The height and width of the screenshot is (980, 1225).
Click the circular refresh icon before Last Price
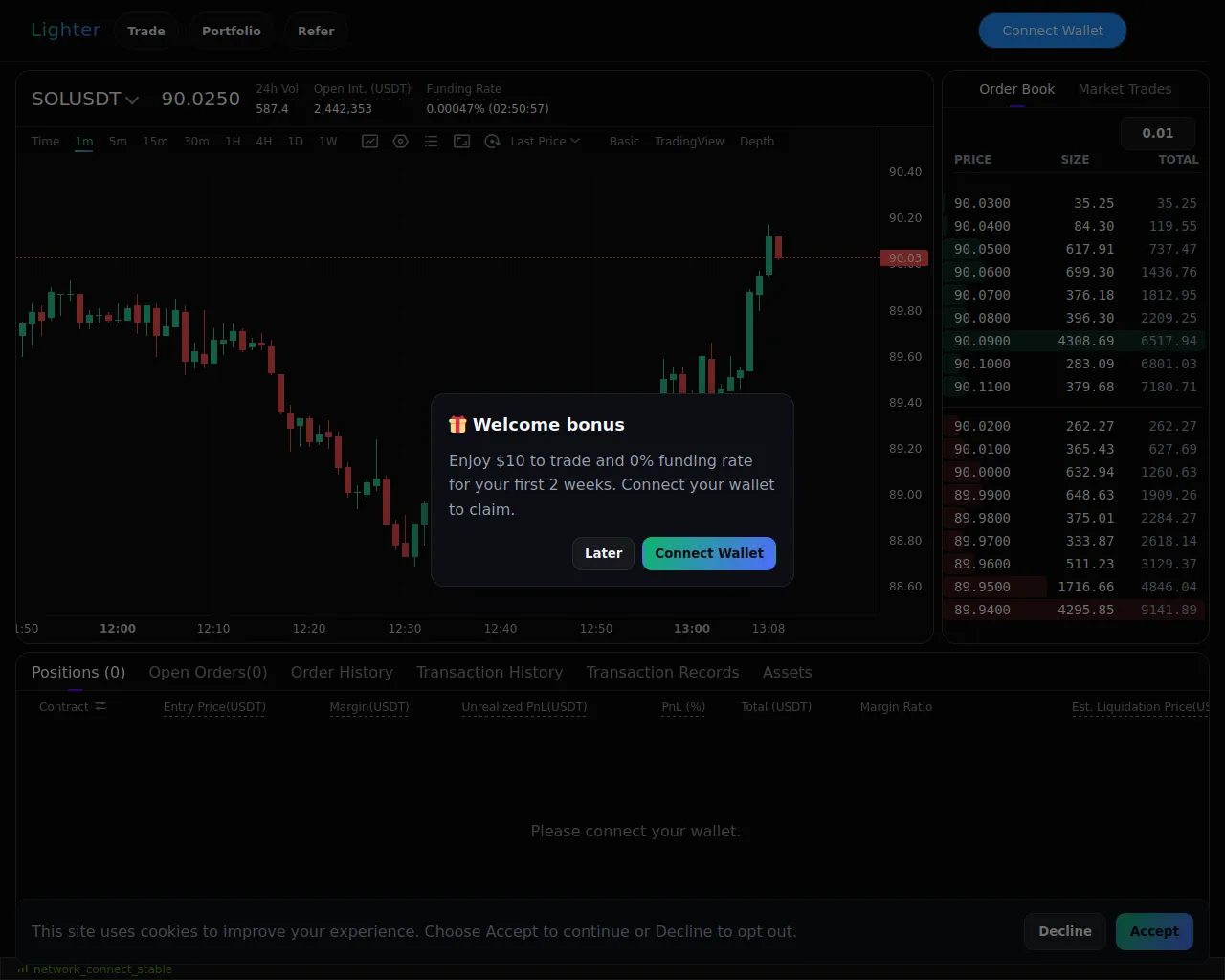(x=492, y=142)
